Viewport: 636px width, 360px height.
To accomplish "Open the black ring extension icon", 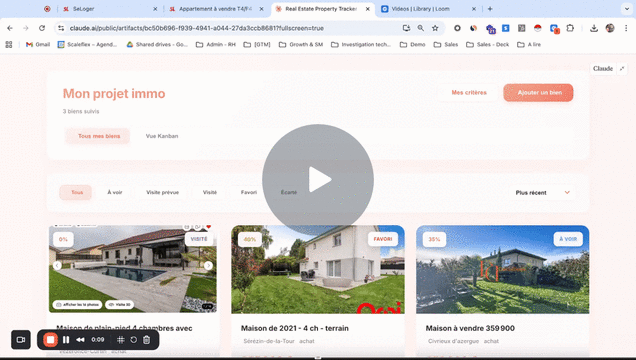I will (457, 28).
